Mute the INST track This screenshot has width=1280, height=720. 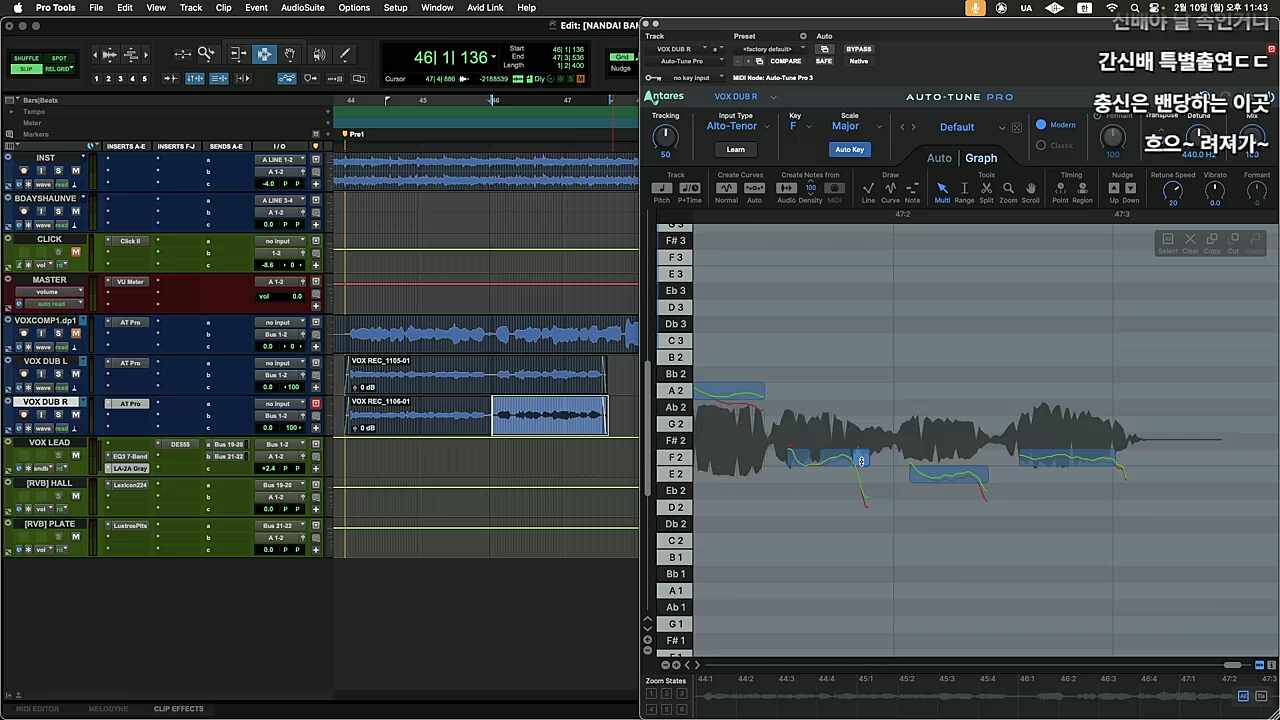click(75, 171)
